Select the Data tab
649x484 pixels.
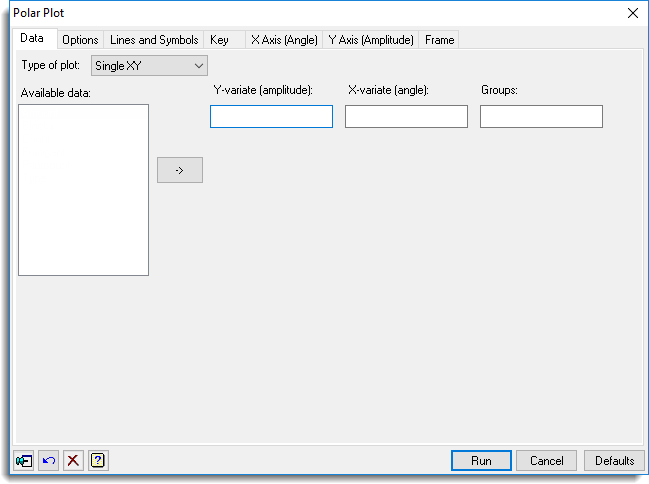[x=32, y=39]
